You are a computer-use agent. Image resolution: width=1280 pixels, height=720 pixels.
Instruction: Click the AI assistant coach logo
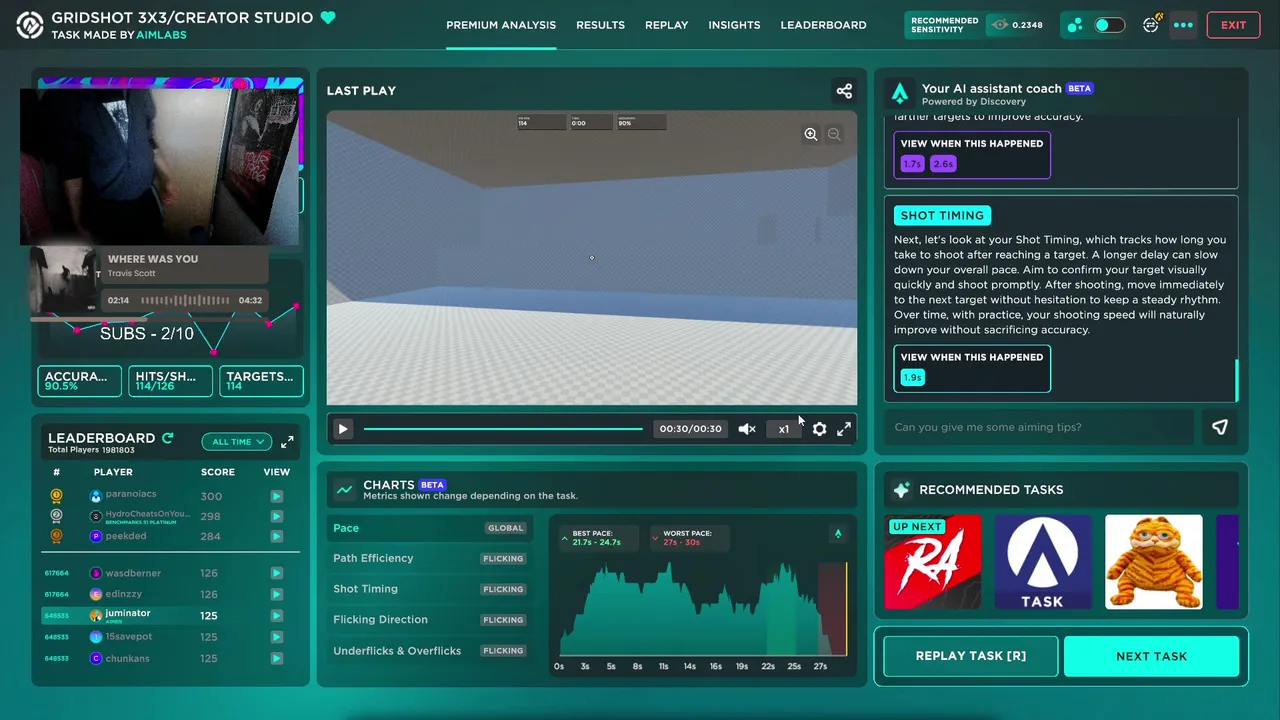[900, 94]
